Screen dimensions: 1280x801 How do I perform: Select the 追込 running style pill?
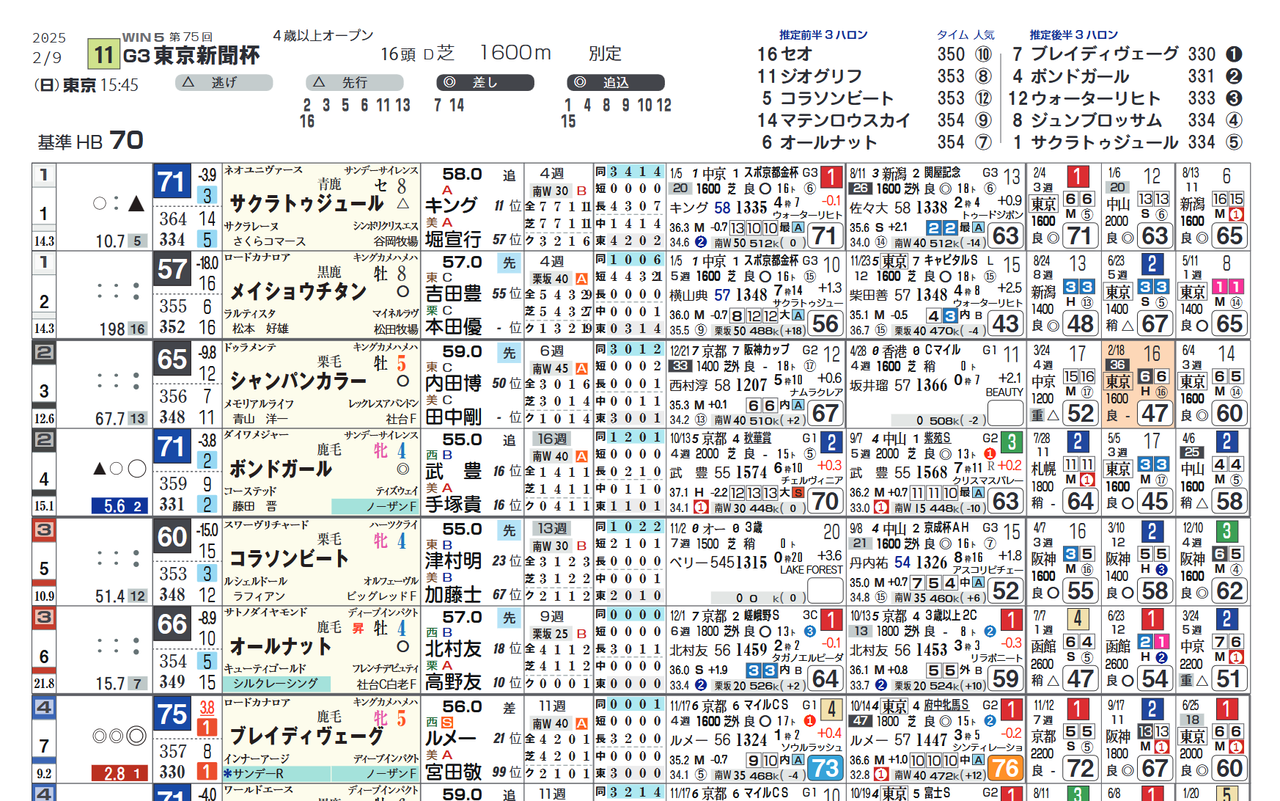pos(615,83)
